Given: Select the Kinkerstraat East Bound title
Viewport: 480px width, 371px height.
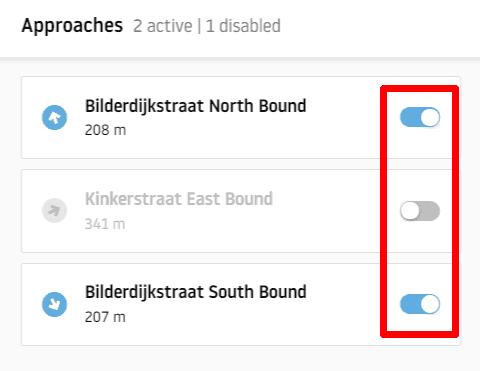Looking at the screenshot, I should coord(179,199).
